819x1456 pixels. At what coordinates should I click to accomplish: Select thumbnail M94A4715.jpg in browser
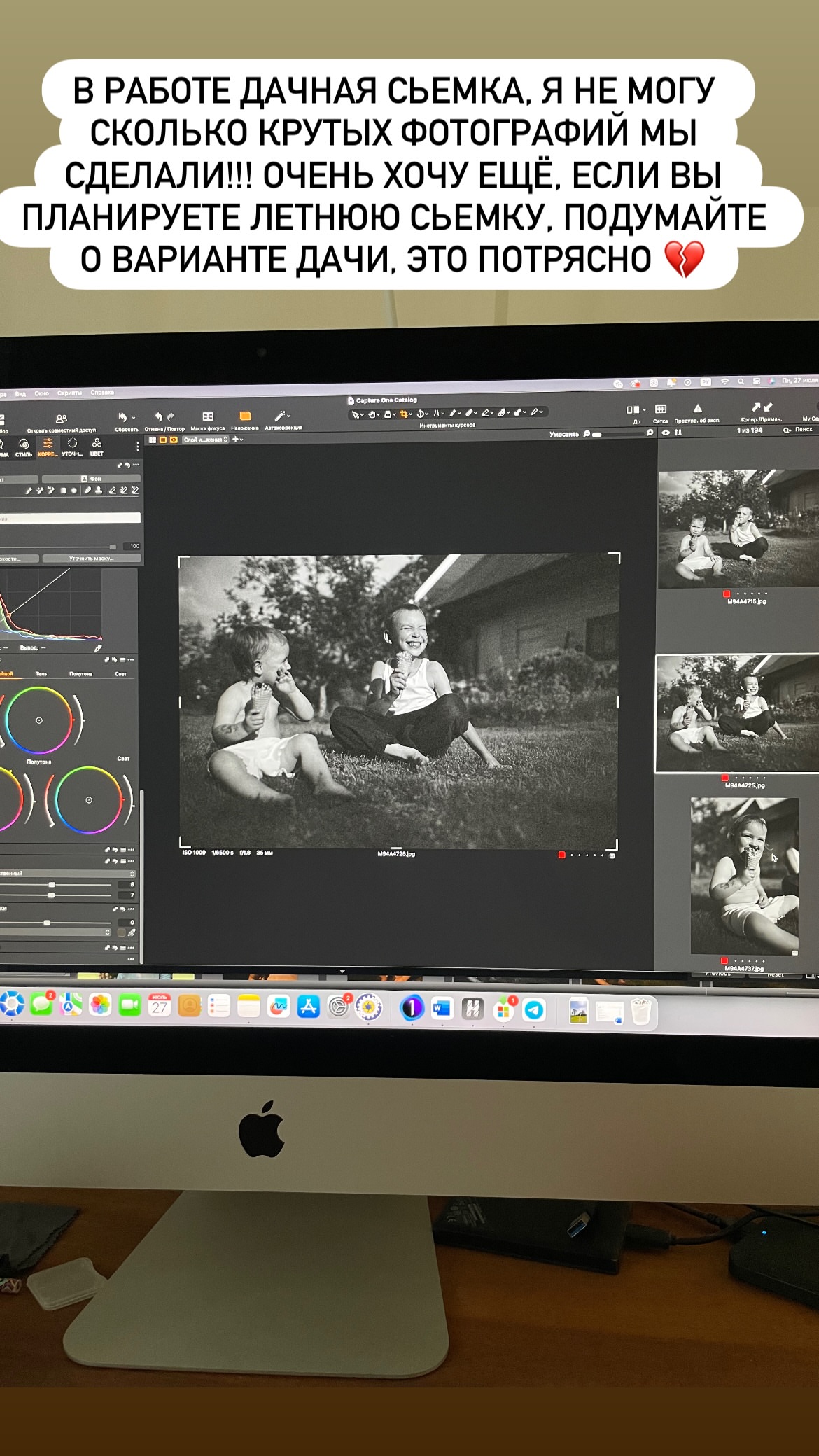click(x=739, y=529)
